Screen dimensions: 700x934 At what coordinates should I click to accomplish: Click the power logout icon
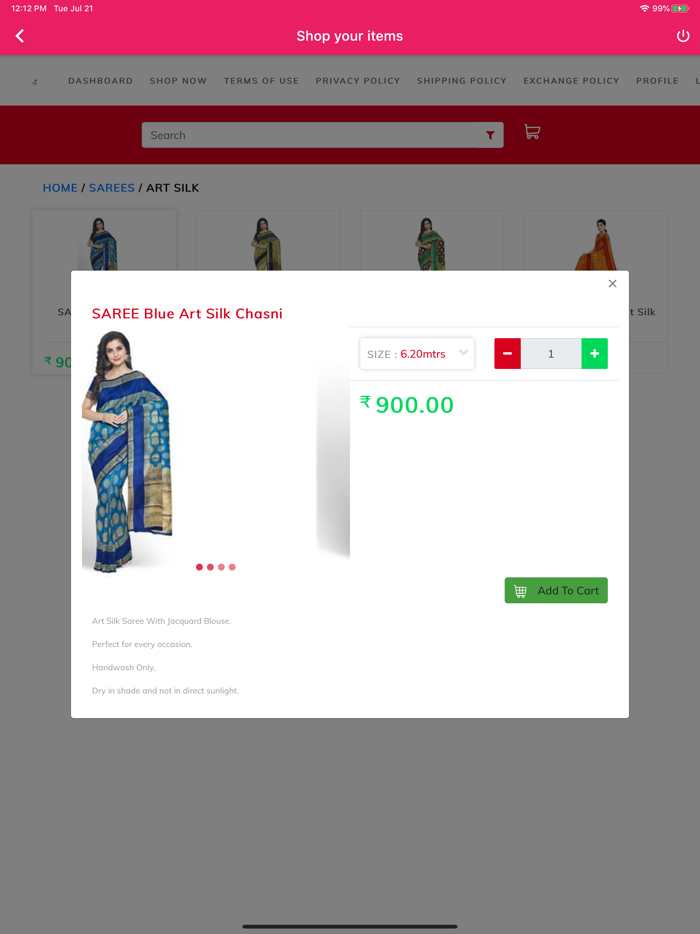[683, 36]
